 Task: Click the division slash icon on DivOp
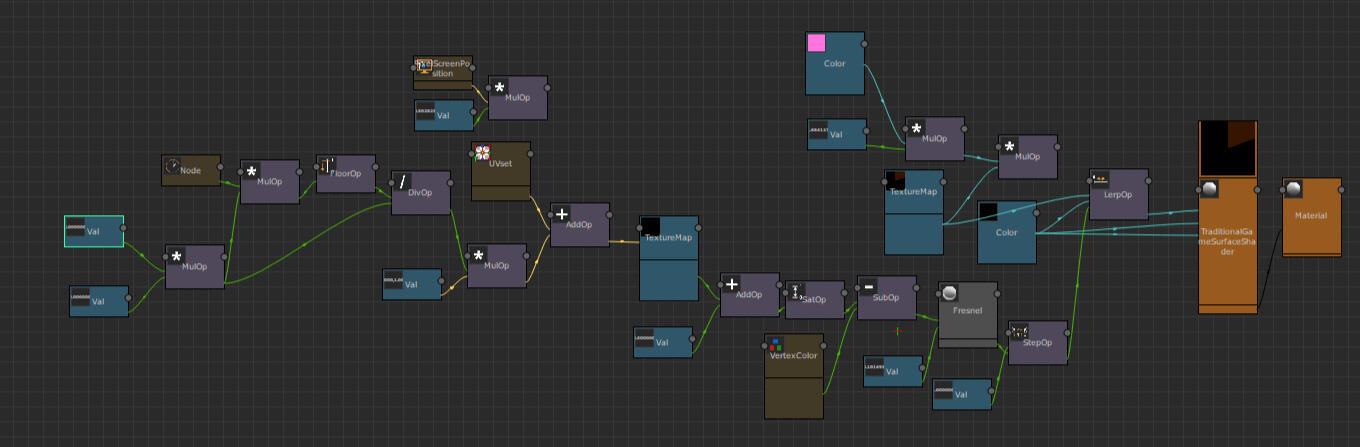[401, 181]
